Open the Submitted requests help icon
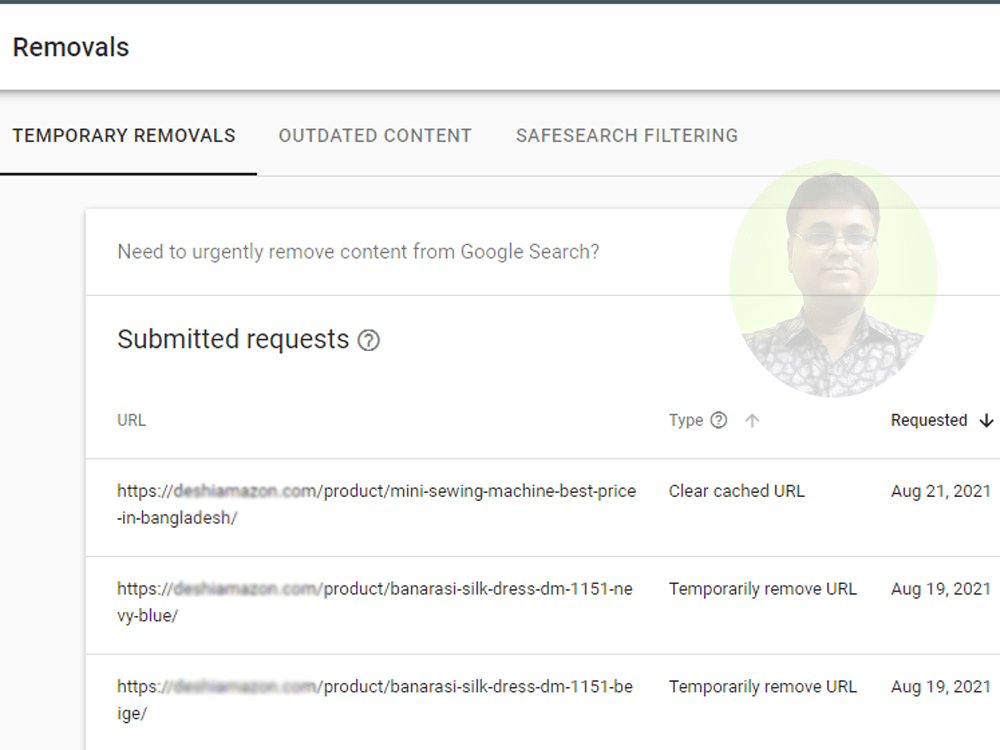 [369, 340]
